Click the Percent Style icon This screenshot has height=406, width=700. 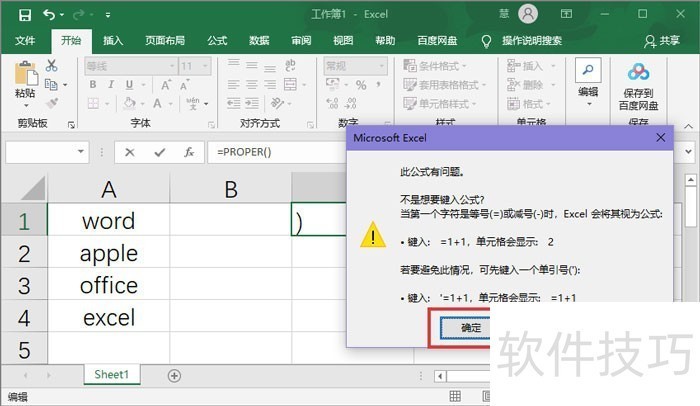(x=361, y=85)
